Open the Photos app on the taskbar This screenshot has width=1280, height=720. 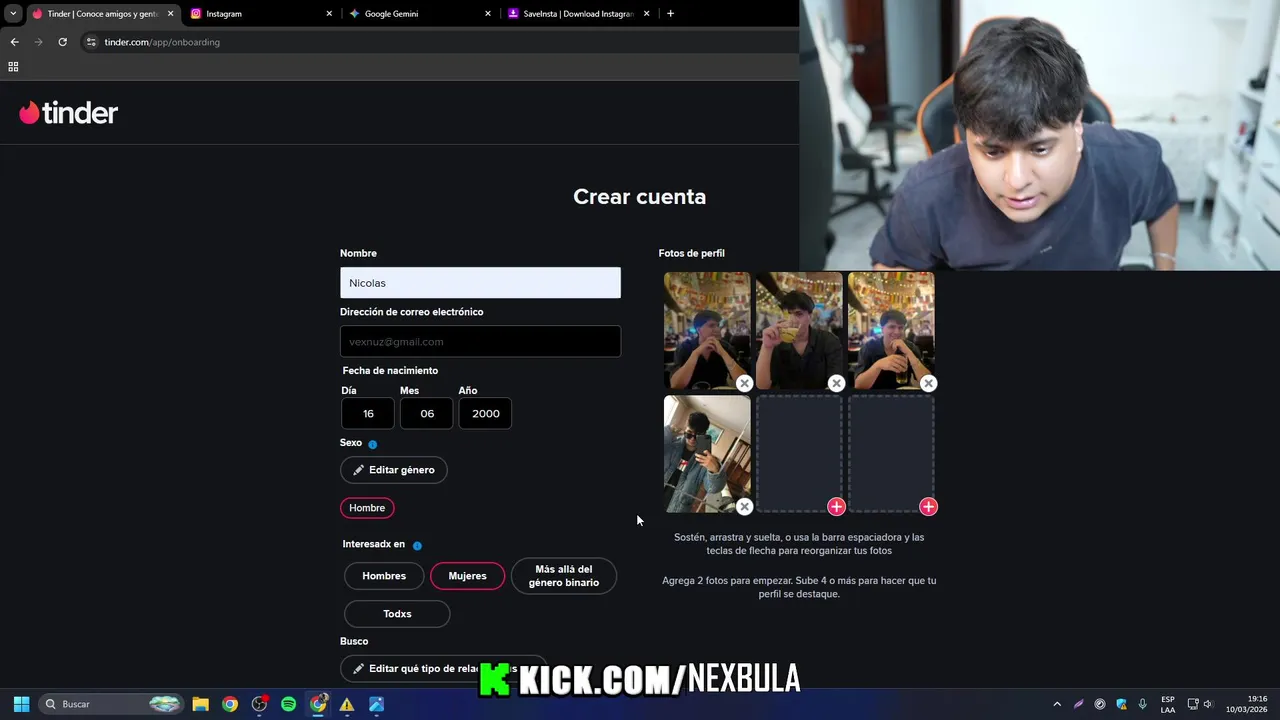(x=376, y=704)
